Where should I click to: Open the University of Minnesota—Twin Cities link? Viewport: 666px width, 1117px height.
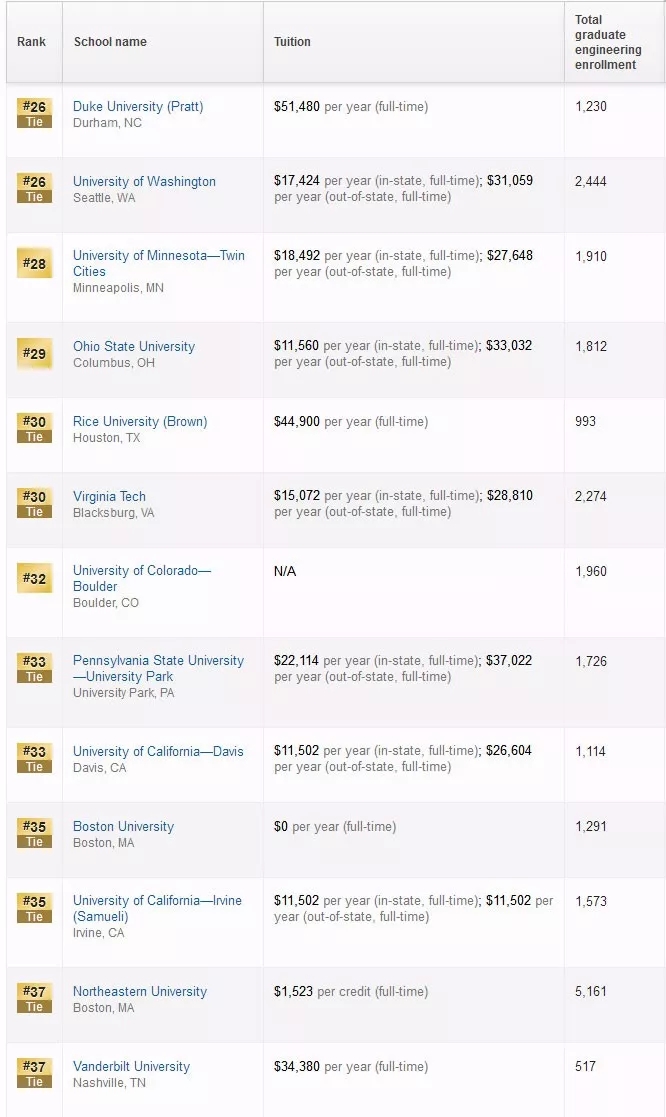158,263
